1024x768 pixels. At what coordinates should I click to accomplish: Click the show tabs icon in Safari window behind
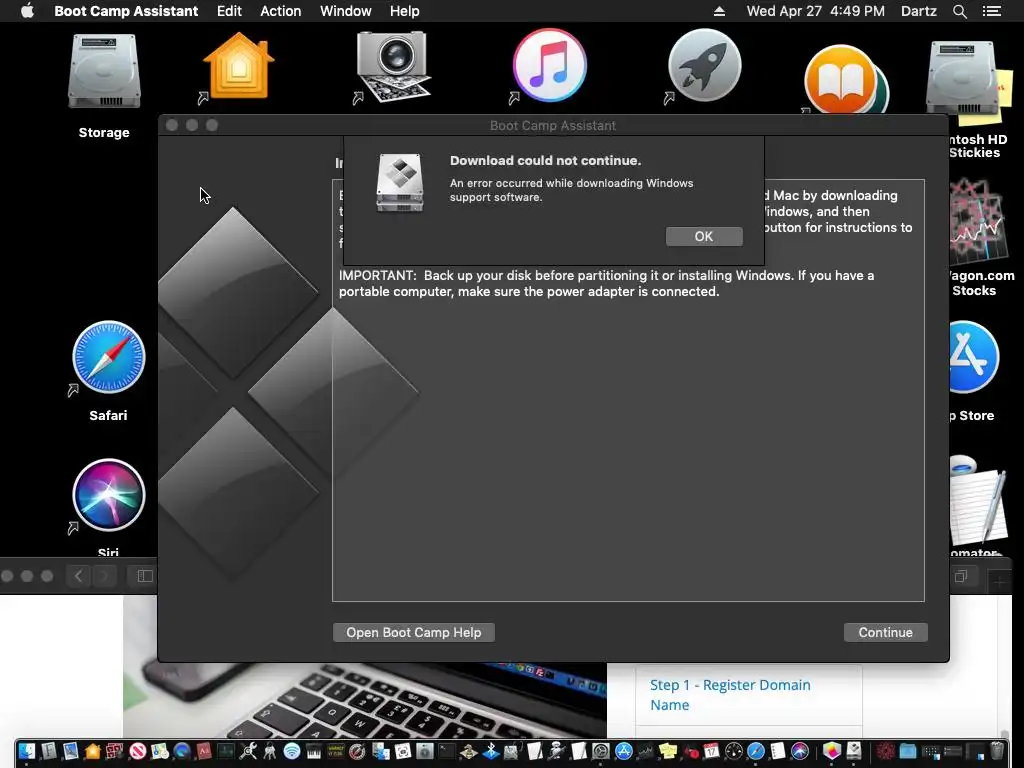click(x=961, y=576)
